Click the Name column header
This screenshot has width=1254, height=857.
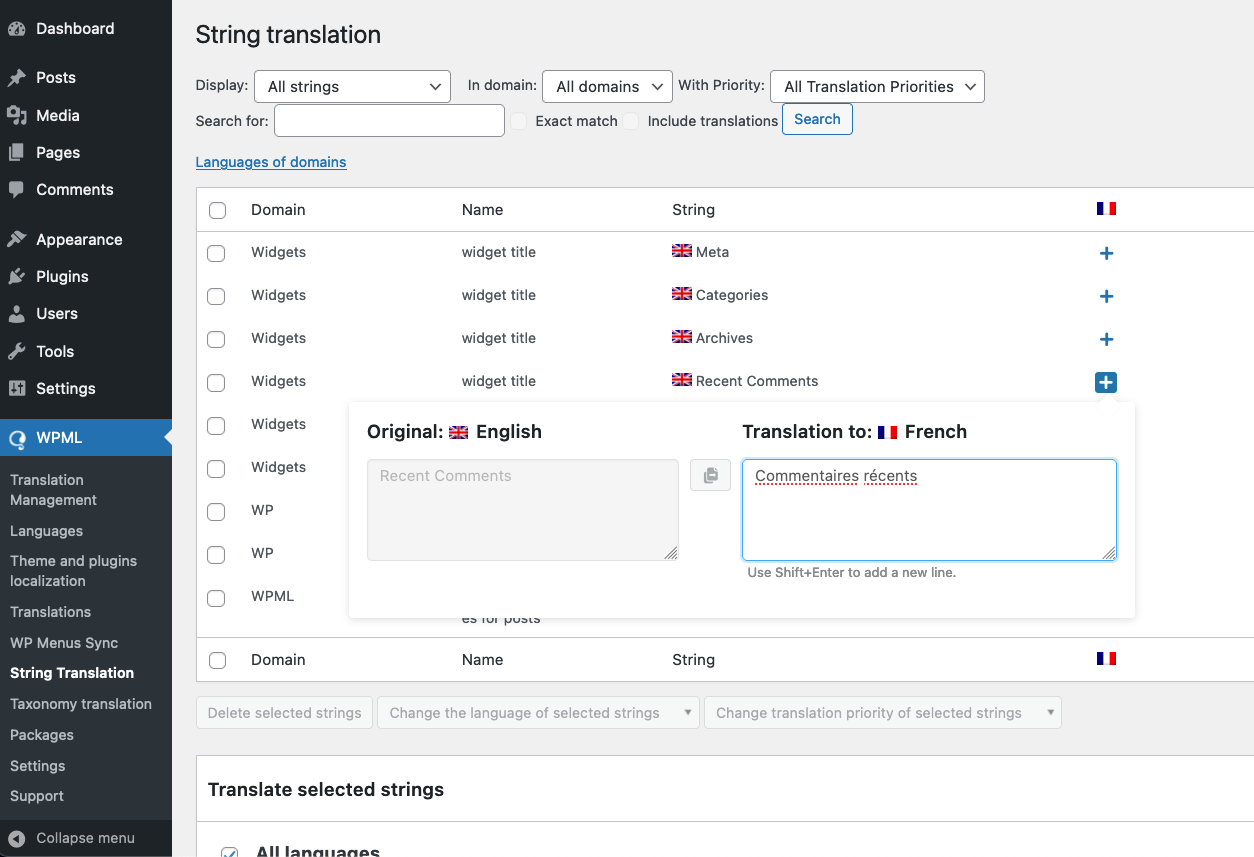point(482,210)
